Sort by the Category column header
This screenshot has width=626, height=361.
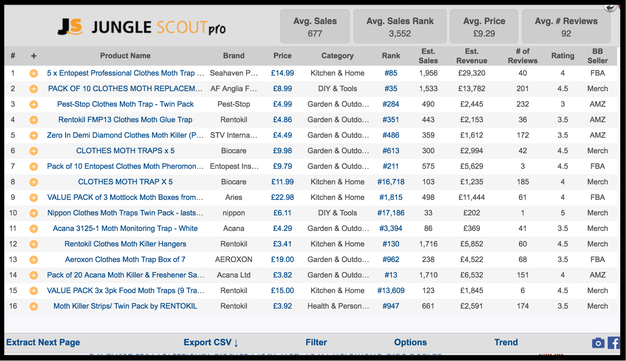pos(337,56)
